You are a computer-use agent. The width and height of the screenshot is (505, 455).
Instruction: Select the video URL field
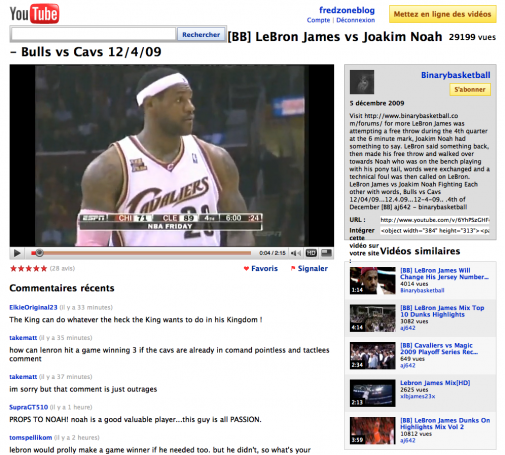[x=435, y=220]
